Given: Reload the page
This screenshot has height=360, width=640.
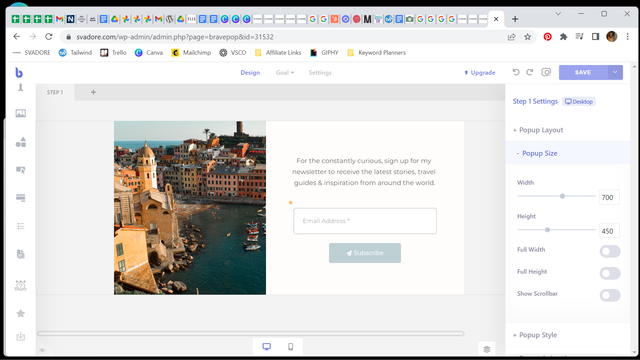Looking at the screenshot, I should (x=49, y=37).
